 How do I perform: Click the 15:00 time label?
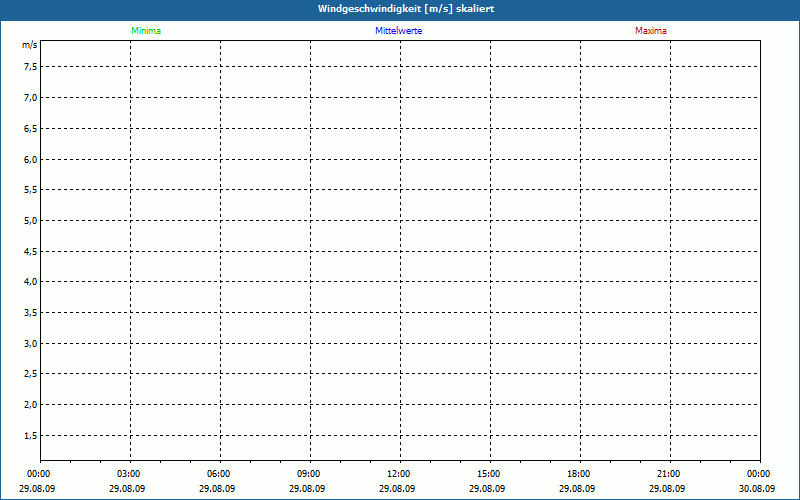click(x=489, y=474)
